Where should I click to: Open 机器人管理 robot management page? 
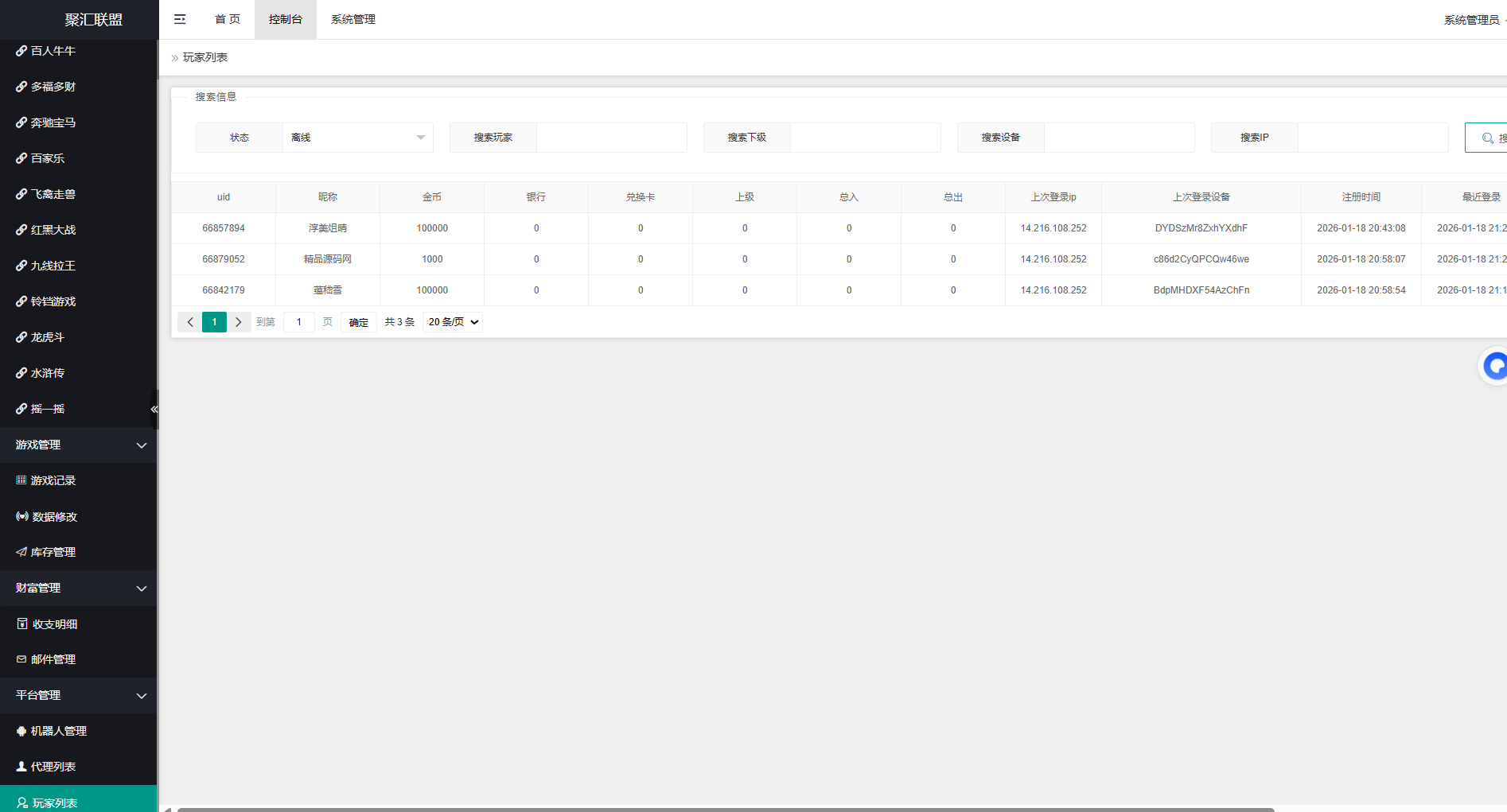pyautogui.click(x=58, y=731)
